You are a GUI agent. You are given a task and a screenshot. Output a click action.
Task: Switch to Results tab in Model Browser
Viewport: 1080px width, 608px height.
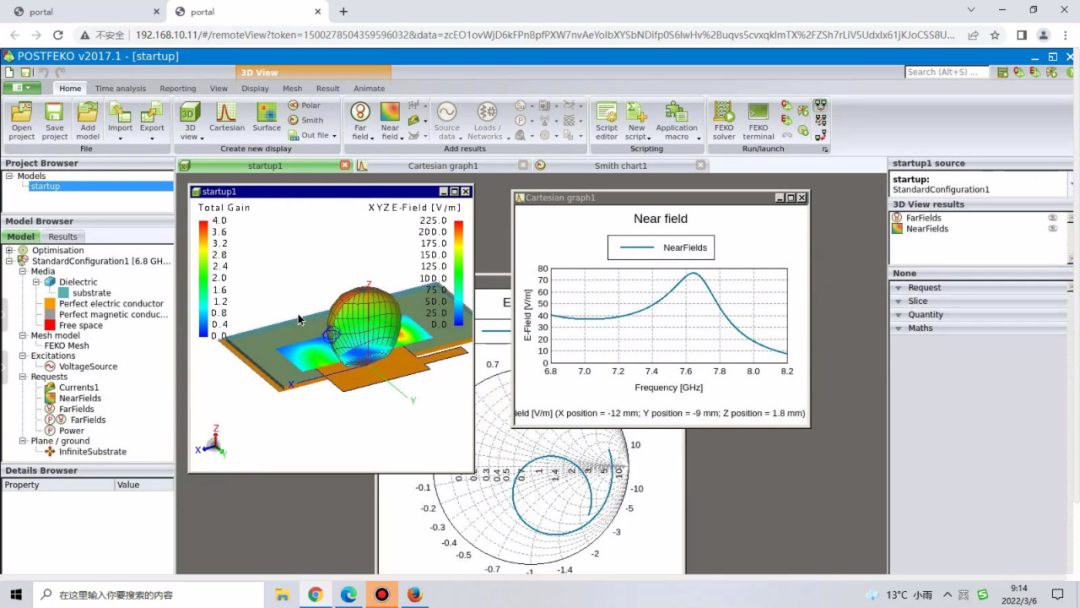coord(63,236)
